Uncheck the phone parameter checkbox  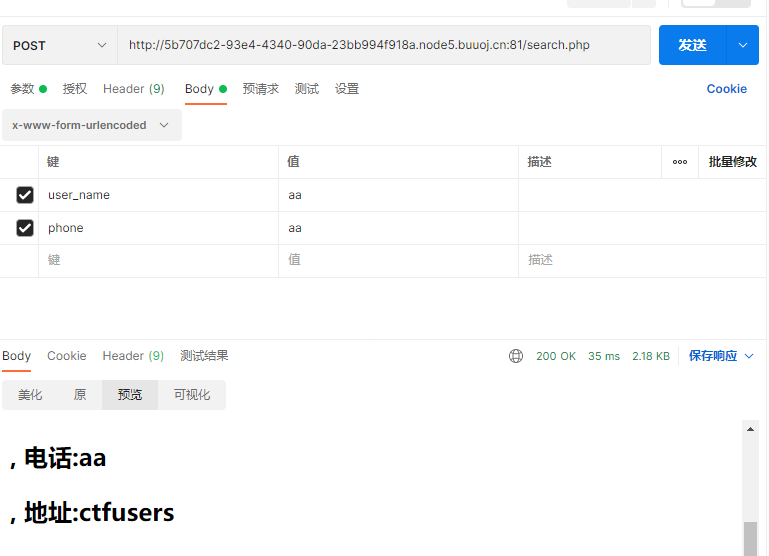(x=25, y=228)
